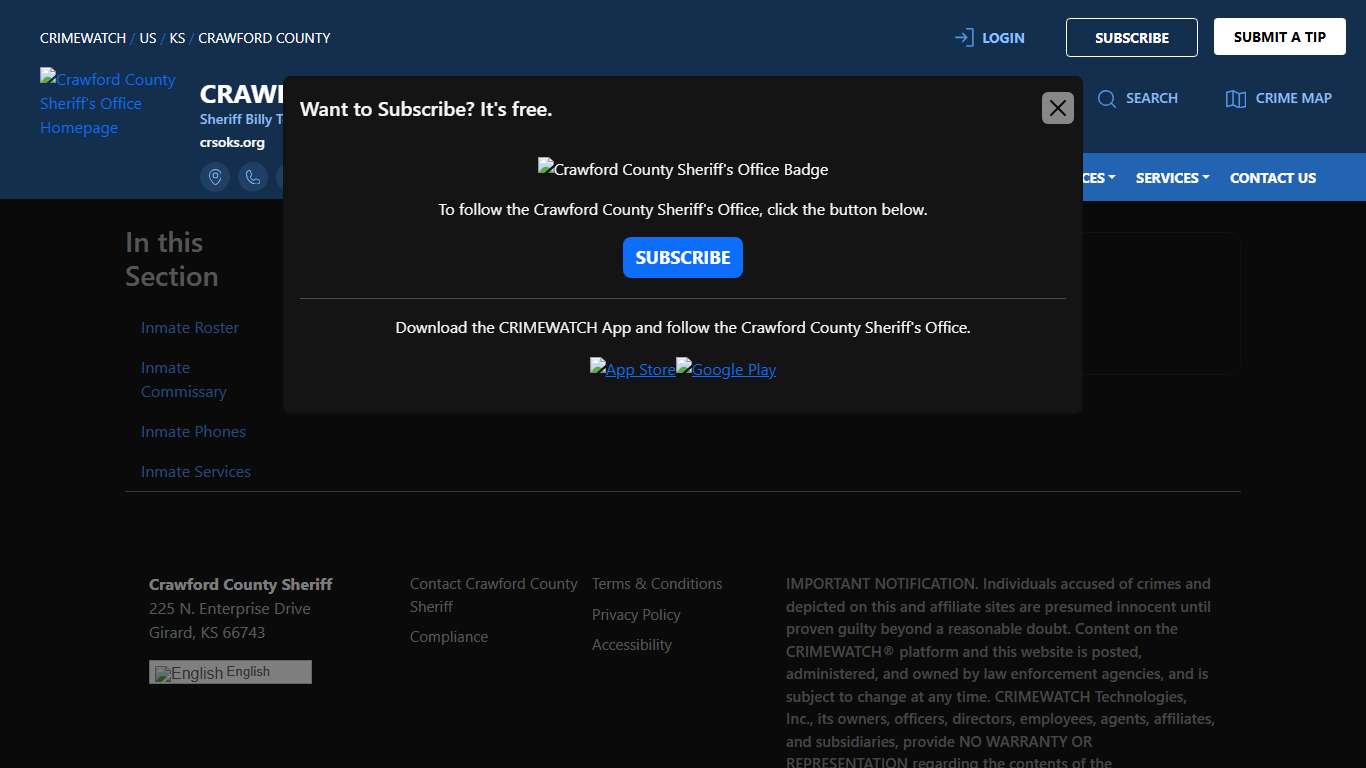
Task: Open the Contact Us menu item
Action: [1272, 178]
